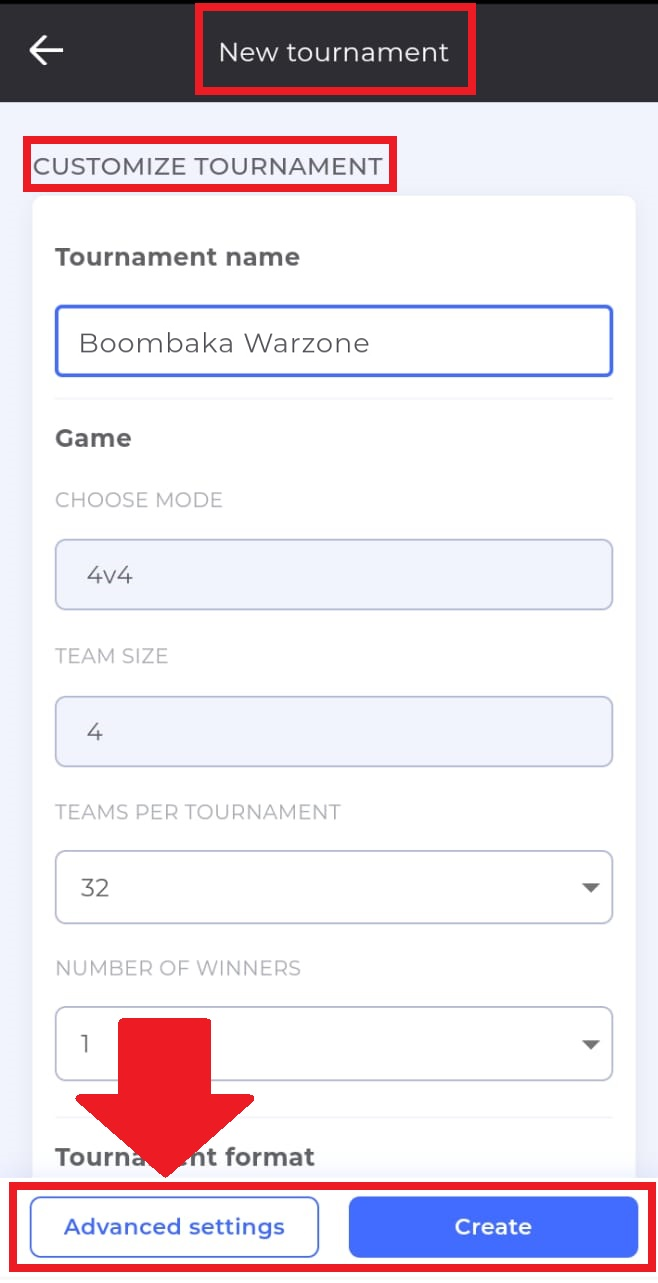The height and width of the screenshot is (1283, 658).
Task: Tap the Choose Mode label
Action: [139, 500]
